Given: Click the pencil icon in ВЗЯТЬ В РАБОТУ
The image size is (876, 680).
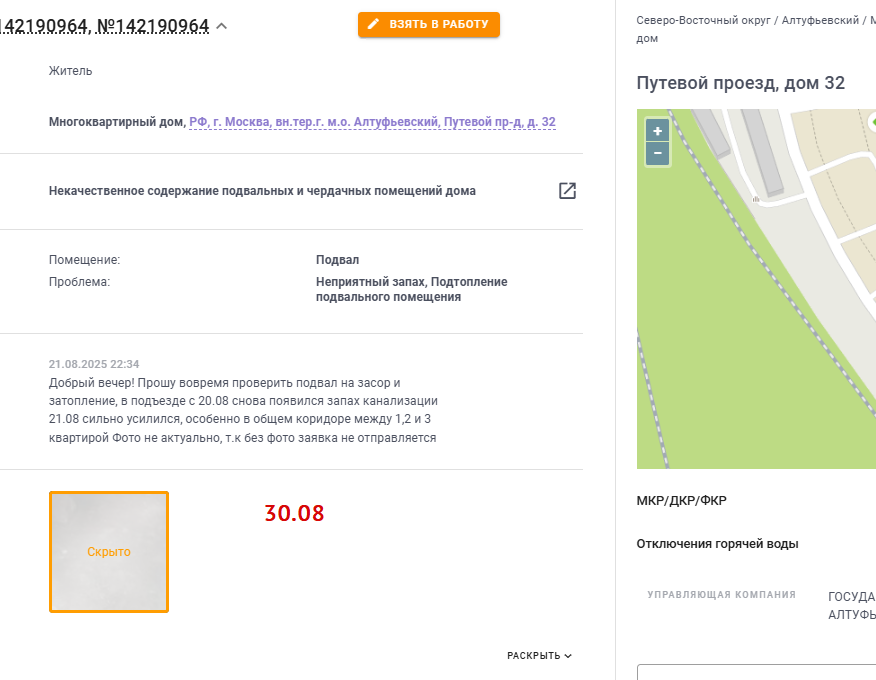Looking at the screenshot, I should pyautogui.click(x=373, y=24).
